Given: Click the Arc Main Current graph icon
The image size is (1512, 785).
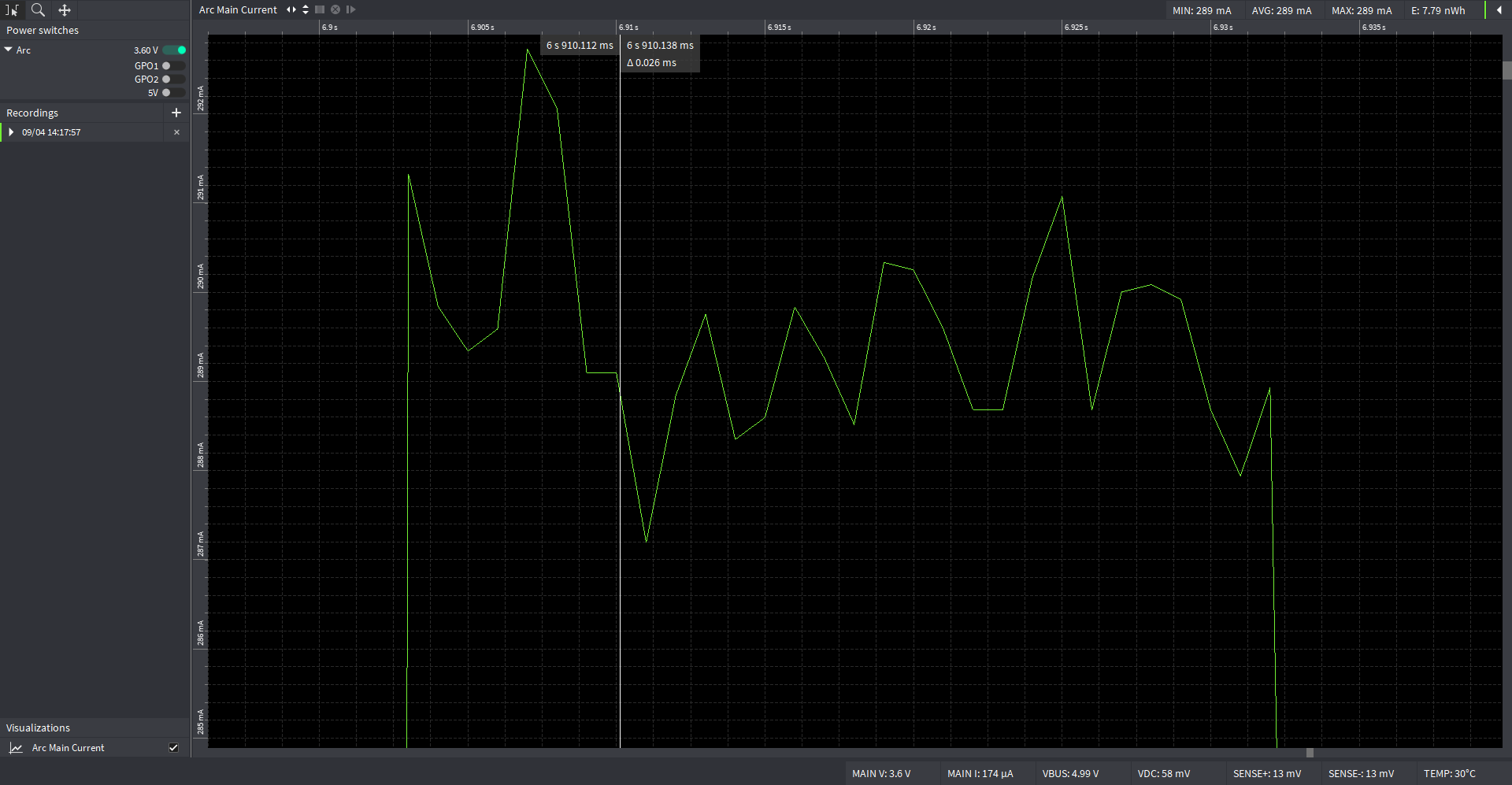Looking at the screenshot, I should pos(16,748).
